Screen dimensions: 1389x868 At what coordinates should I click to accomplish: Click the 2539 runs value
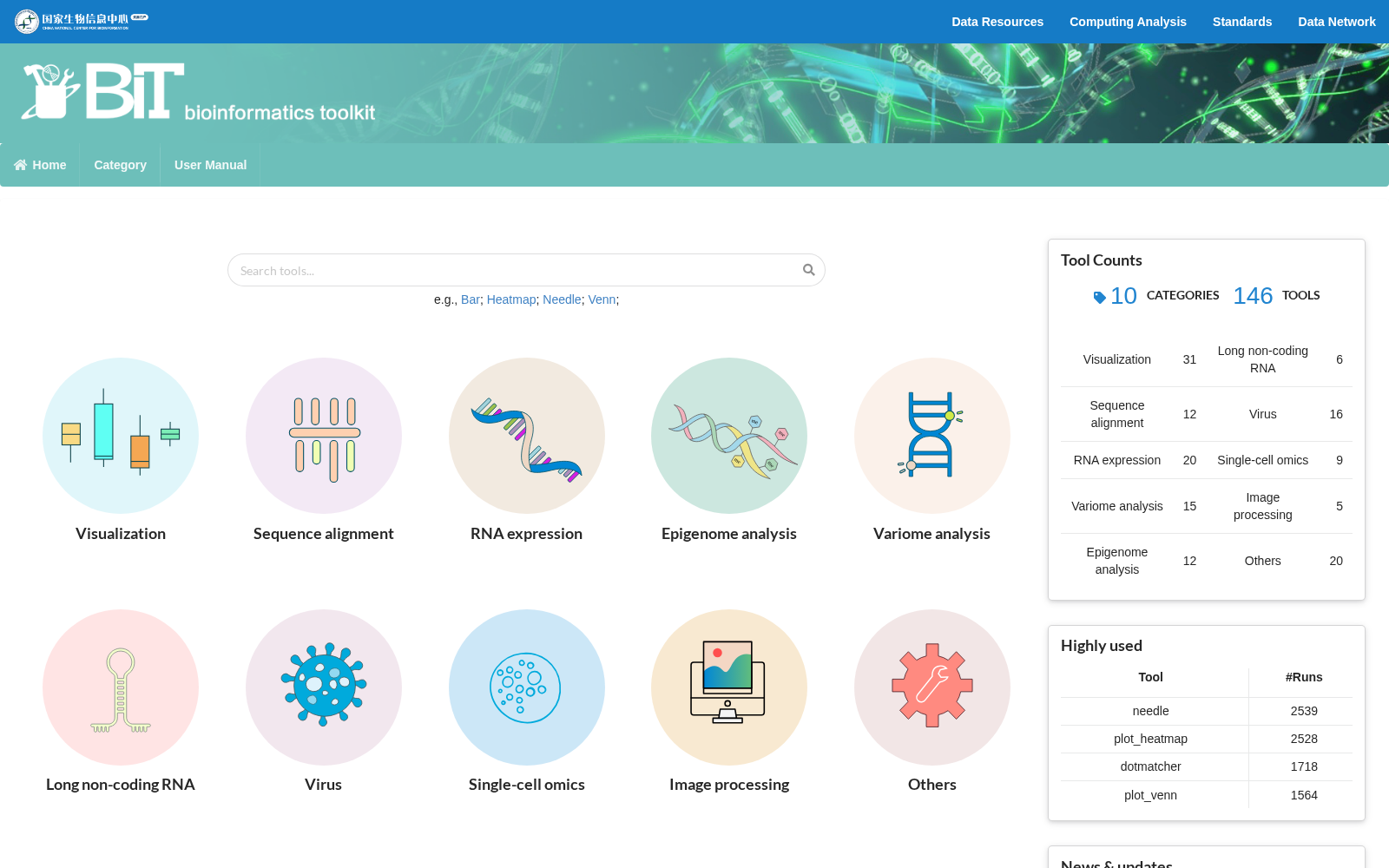pos(1304,711)
